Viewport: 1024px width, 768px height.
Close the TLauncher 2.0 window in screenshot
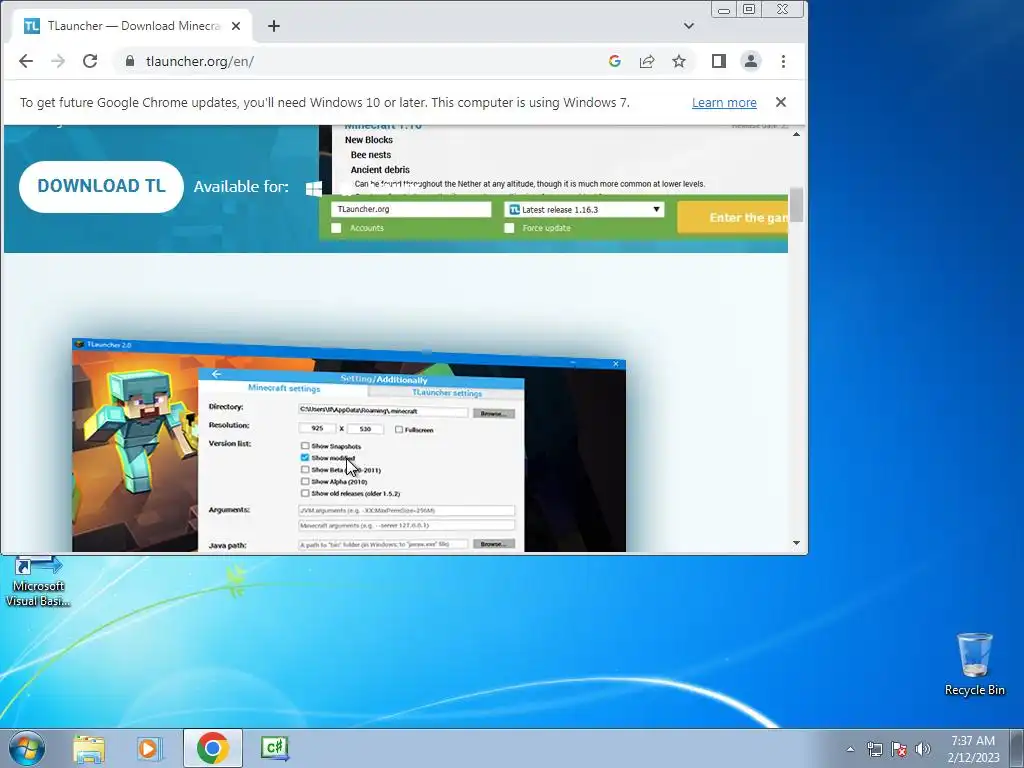pyautogui.click(x=615, y=364)
